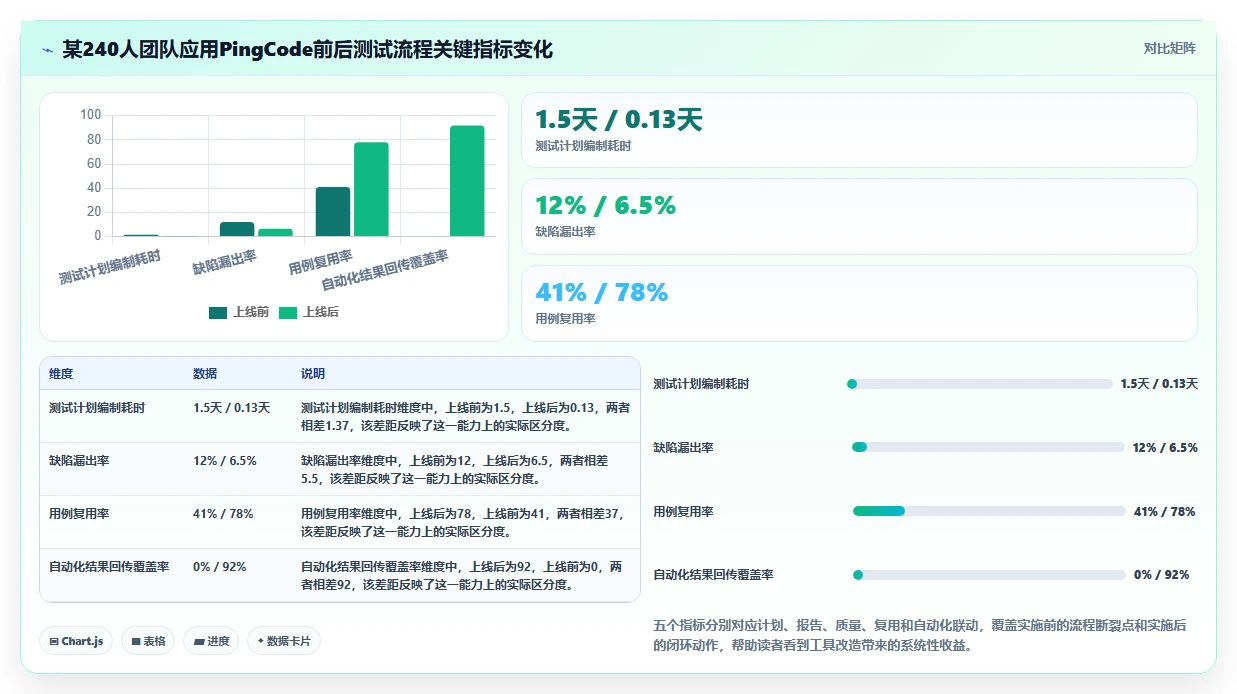Image resolution: width=1237 pixels, height=694 pixels.
Task: Click table value 12% / 6.5%
Action: 225,461
